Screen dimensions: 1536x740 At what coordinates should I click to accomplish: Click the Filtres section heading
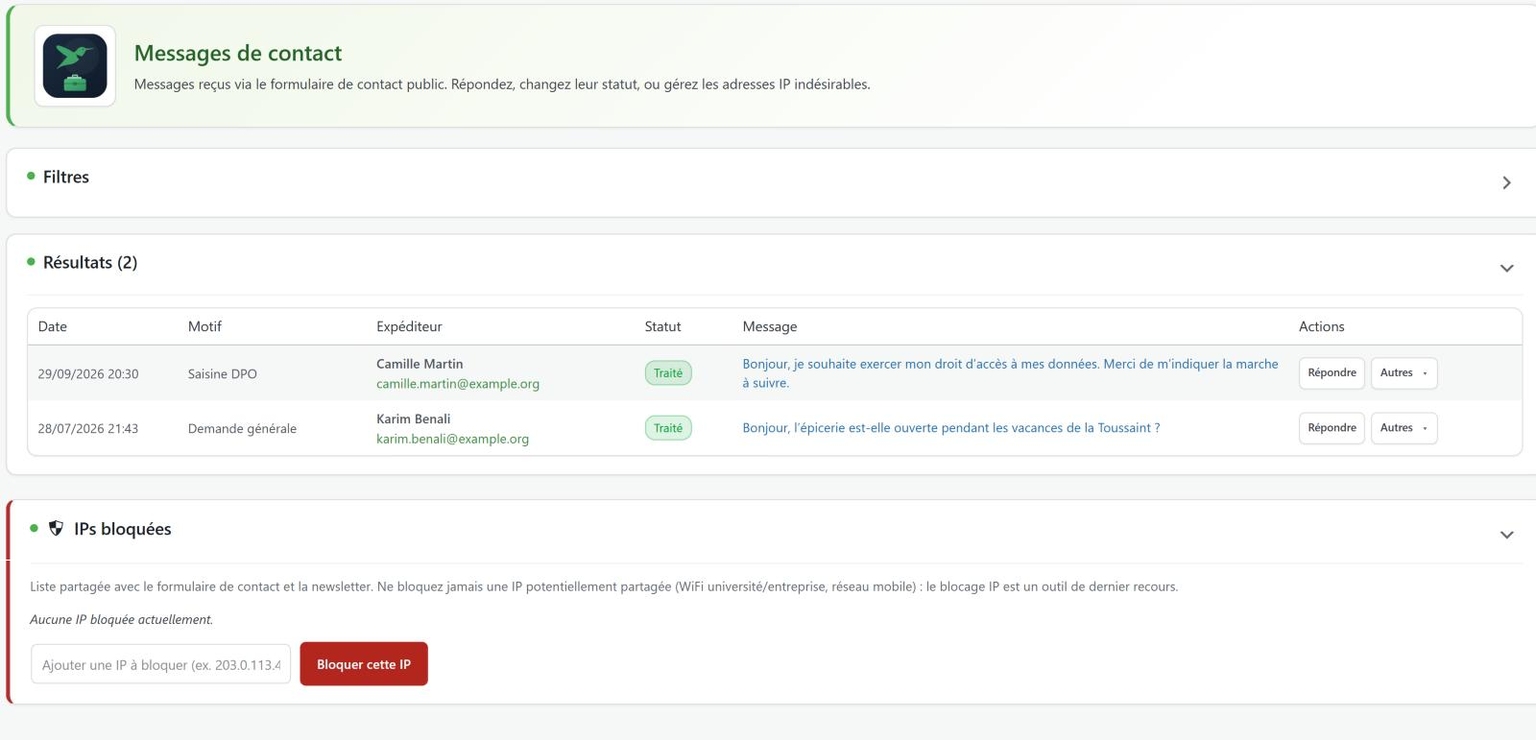click(x=66, y=177)
